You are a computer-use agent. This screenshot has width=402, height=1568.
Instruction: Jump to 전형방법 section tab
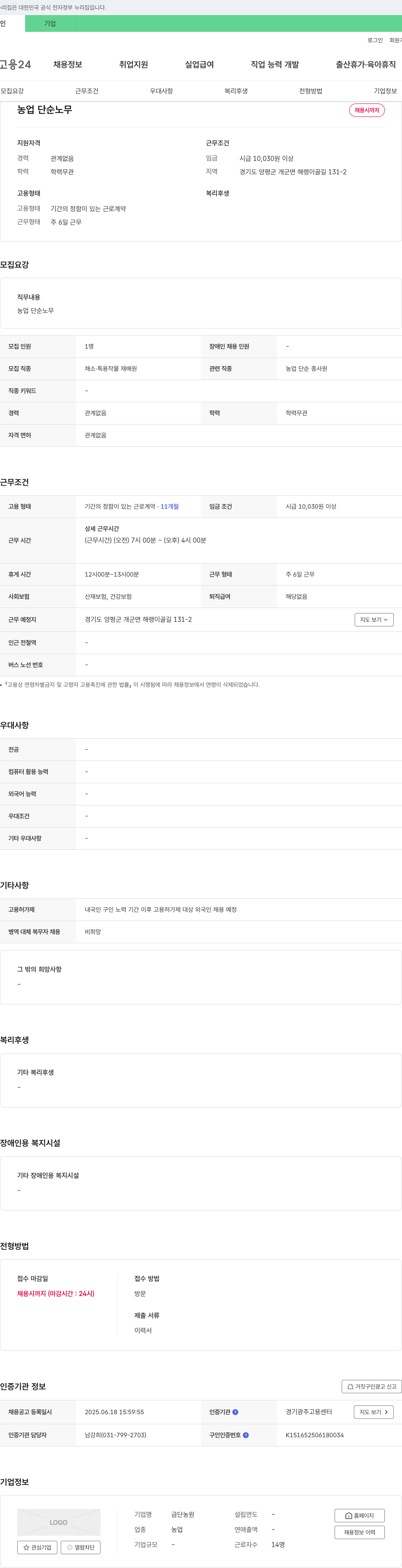[x=311, y=91]
